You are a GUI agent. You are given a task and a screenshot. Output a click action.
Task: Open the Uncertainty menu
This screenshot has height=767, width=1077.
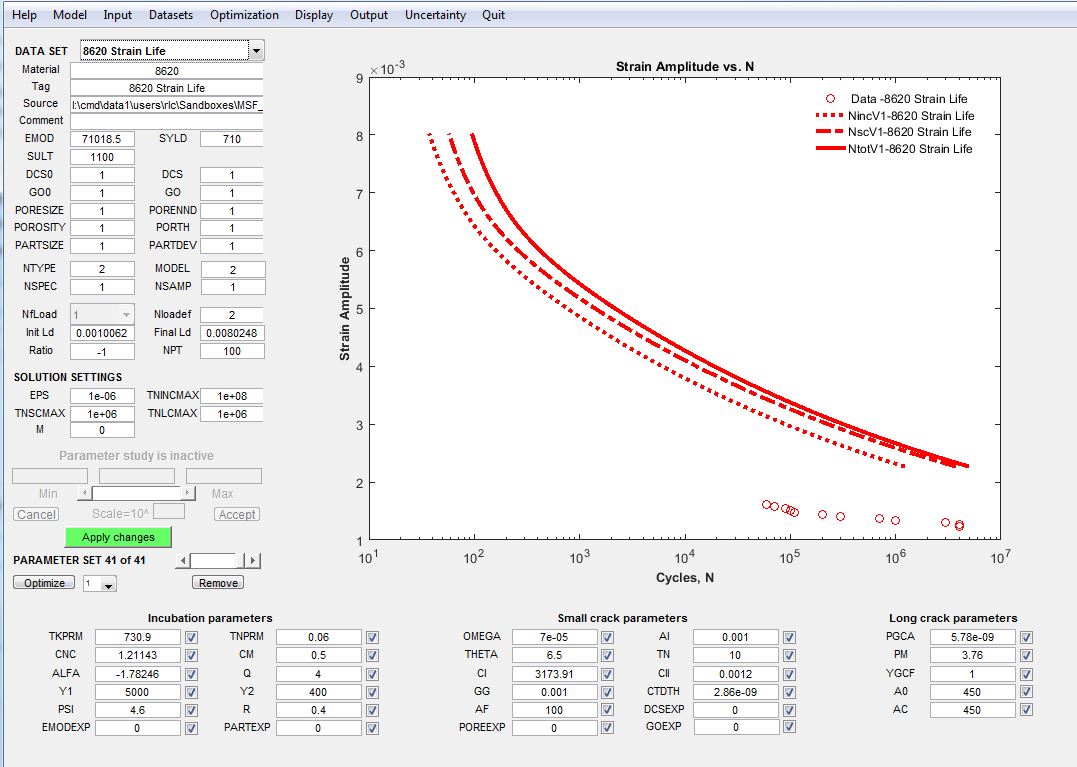coord(435,15)
